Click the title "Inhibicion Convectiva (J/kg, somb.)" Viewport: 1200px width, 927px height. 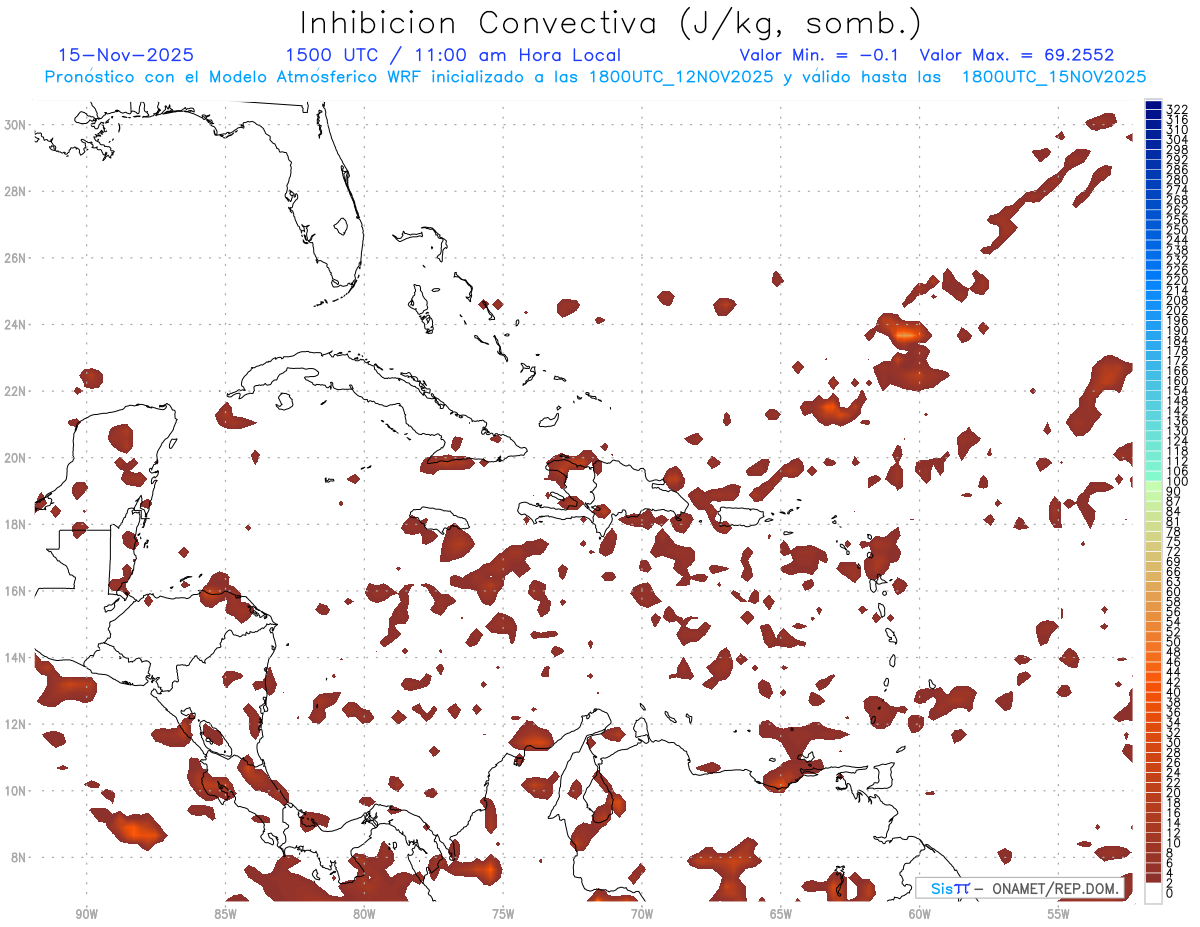[x=611, y=23]
